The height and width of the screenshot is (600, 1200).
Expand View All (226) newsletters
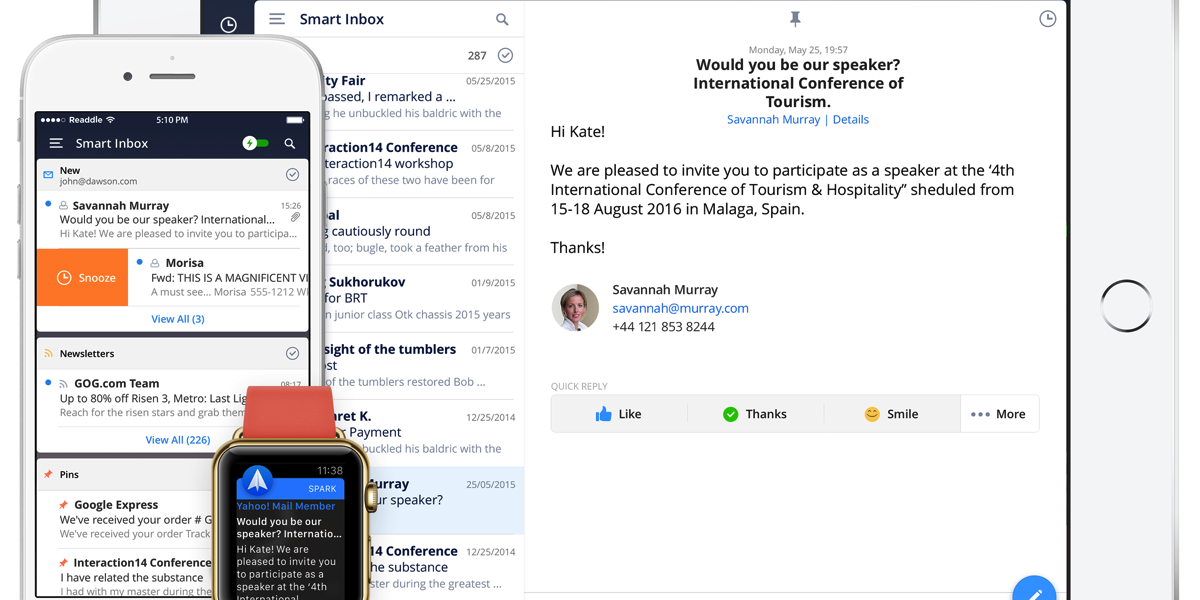click(x=177, y=439)
